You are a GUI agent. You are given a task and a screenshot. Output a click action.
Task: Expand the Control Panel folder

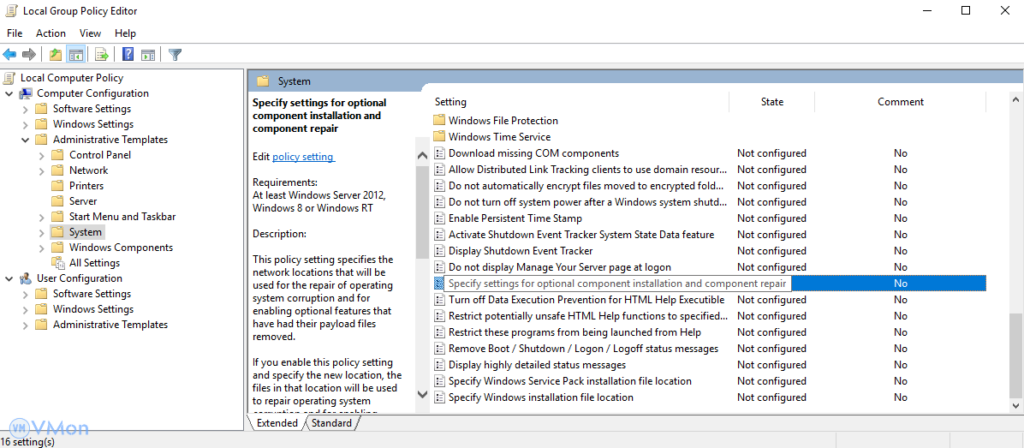pos(41,155)
